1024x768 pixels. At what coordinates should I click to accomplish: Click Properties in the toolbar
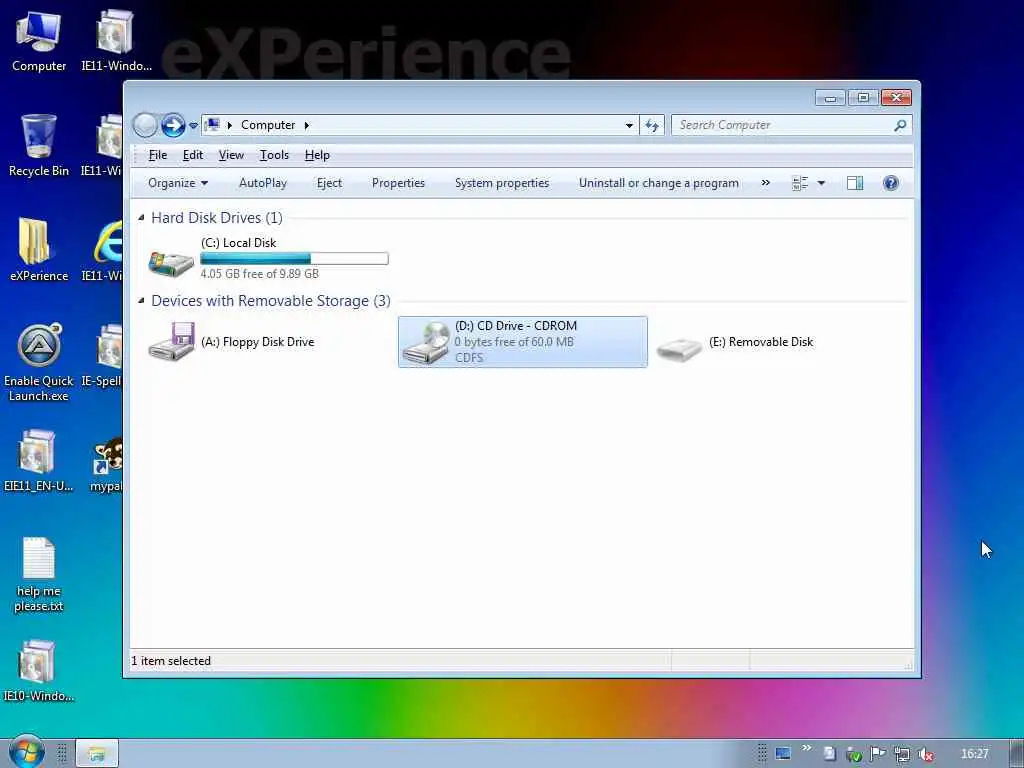(x=398, y=183)
